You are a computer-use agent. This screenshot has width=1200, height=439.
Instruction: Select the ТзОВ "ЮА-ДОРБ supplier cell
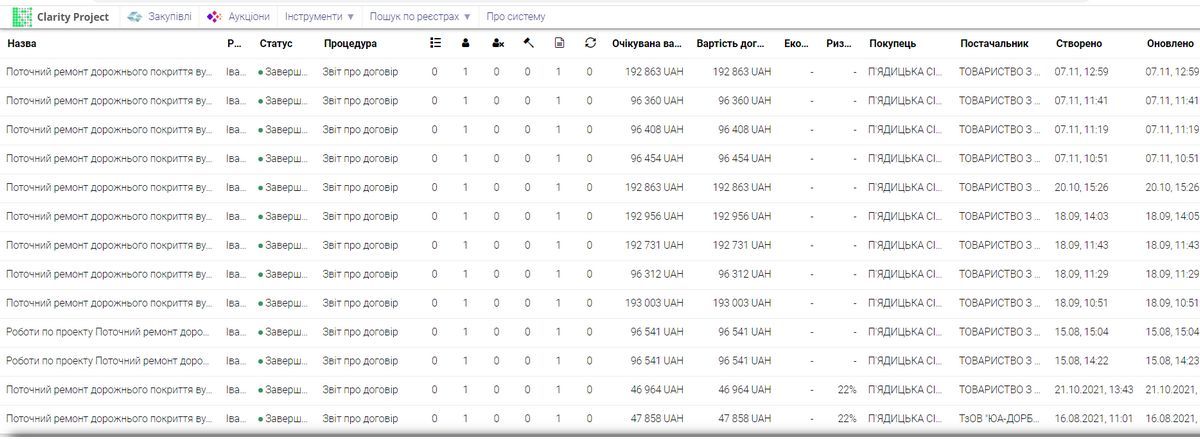point(1000,419)
